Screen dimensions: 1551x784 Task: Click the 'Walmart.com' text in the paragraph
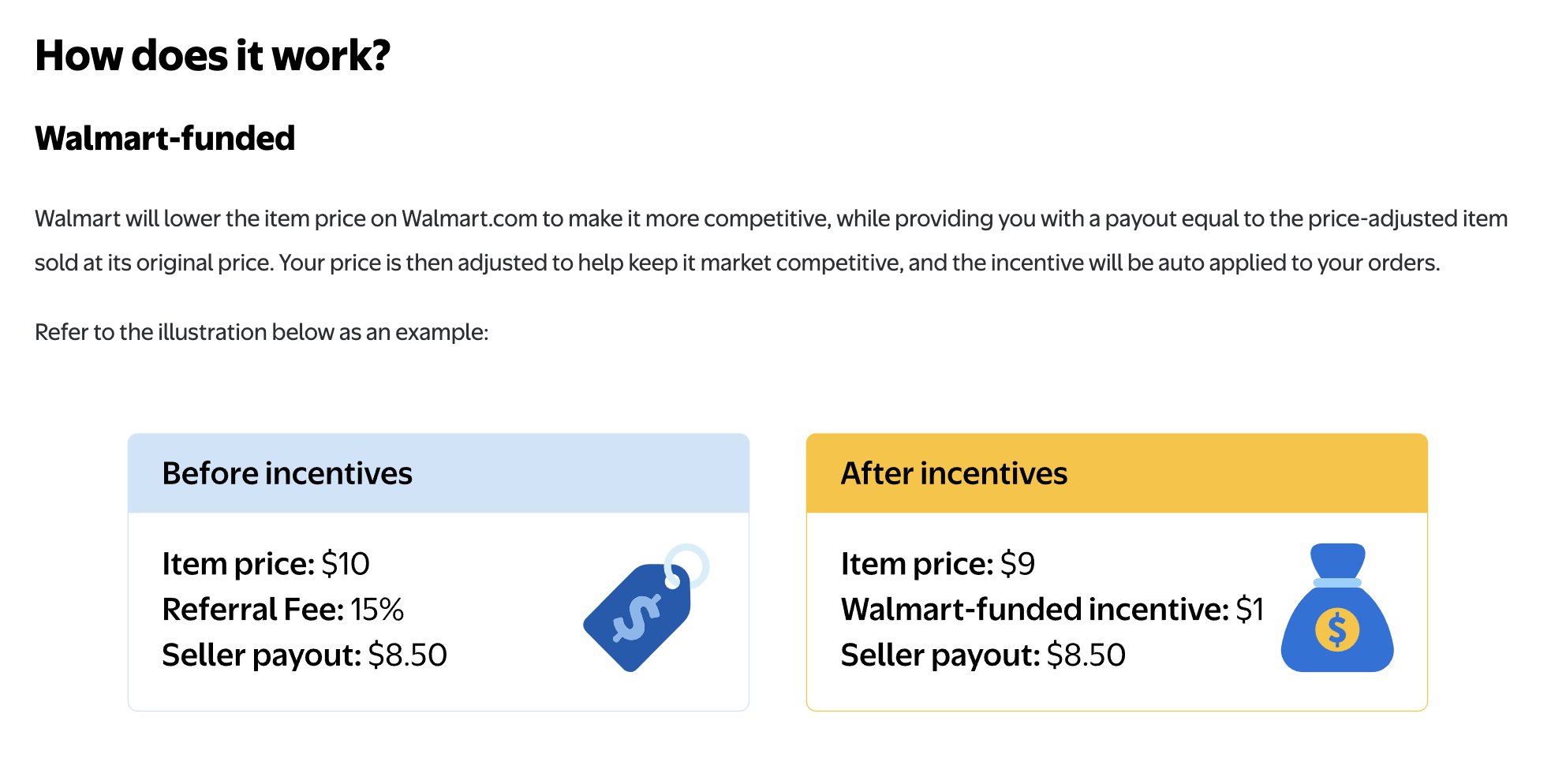469,218
